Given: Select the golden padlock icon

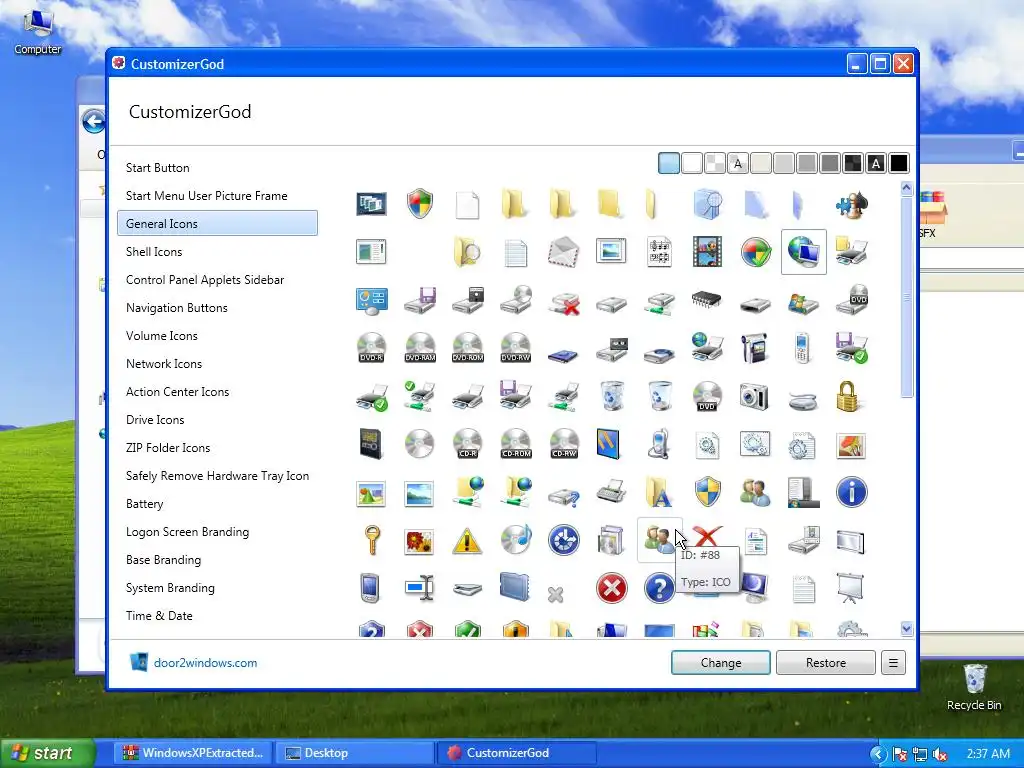Looking at the screenshot, I should 847,396.
